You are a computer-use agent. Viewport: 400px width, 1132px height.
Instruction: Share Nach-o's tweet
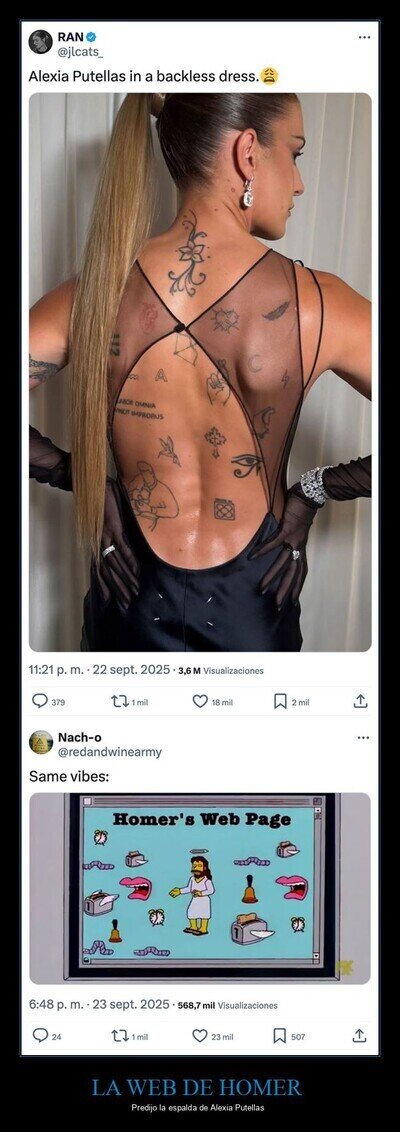359,1036
